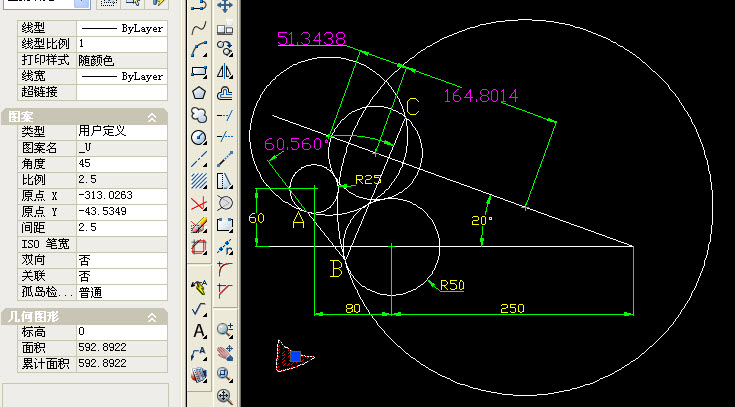Activate the Zoom Window tool
735x407 pixels.
[225, 374]
